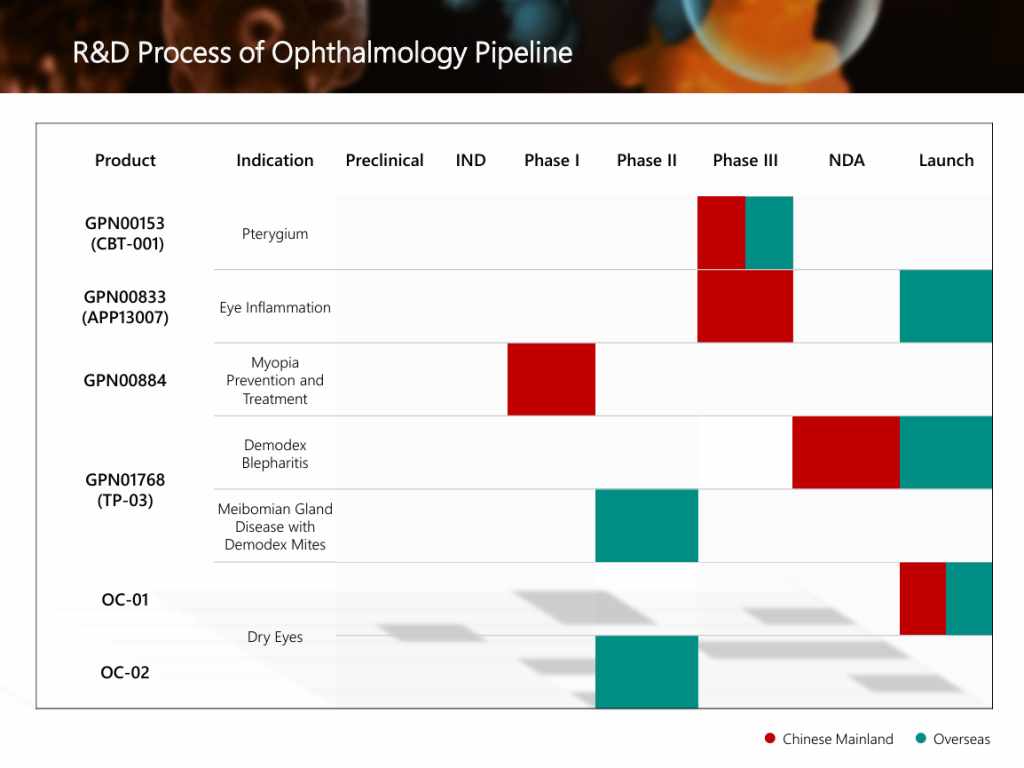This screenshot has width=1024, height=768.
Task: Select the GPN00153 (CBT-001) product label
Action: tap(125, 234)
